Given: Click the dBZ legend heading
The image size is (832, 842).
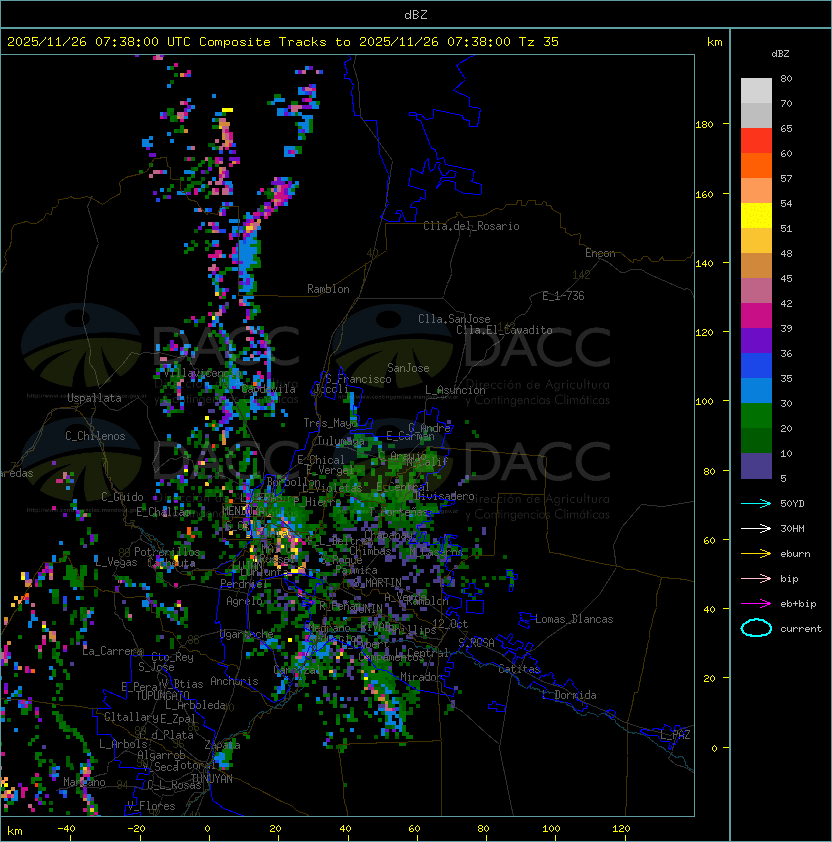Looking at the screenshot, I should point(780,54).
